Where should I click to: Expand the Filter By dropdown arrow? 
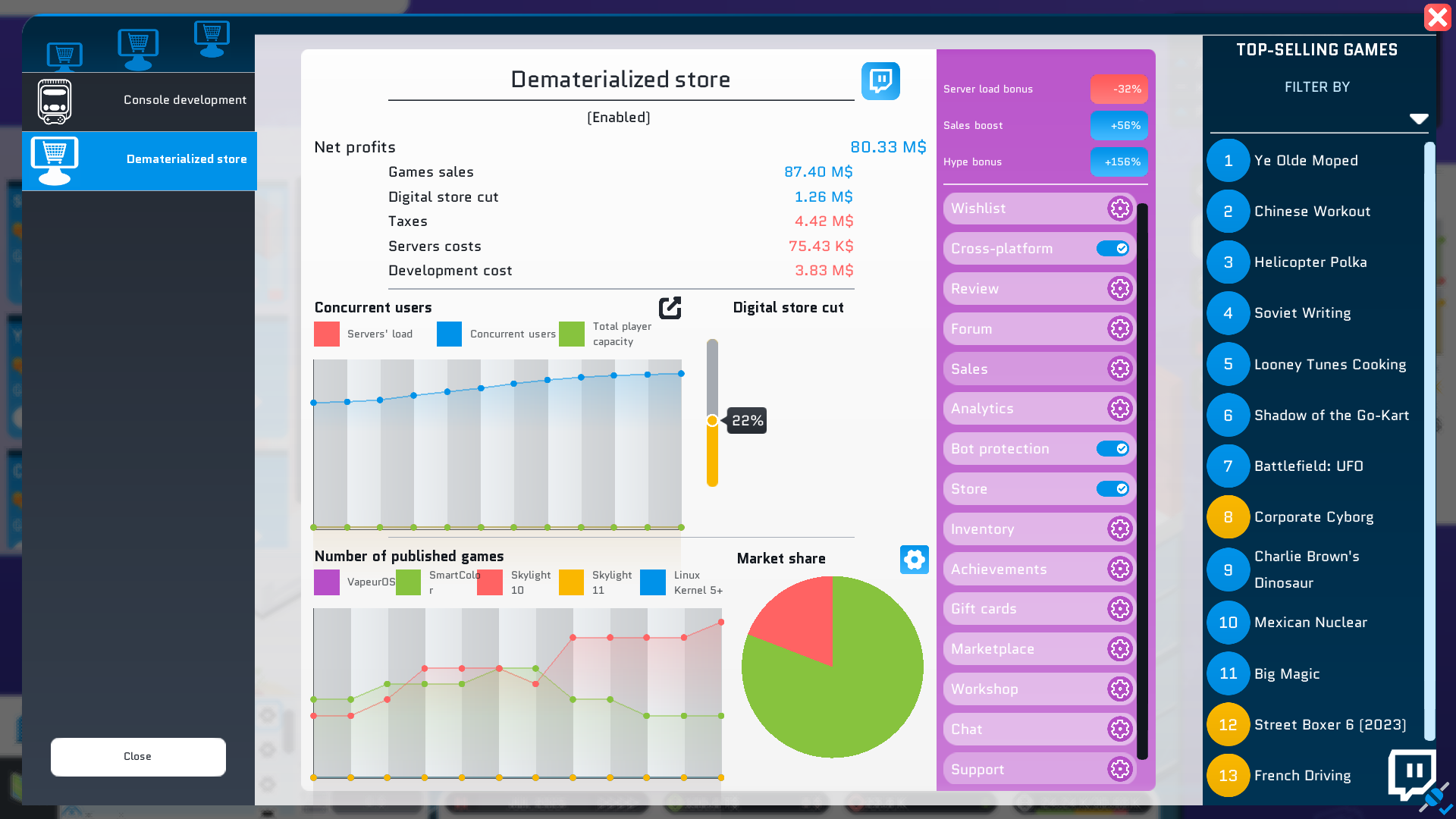click(1418, 119)
